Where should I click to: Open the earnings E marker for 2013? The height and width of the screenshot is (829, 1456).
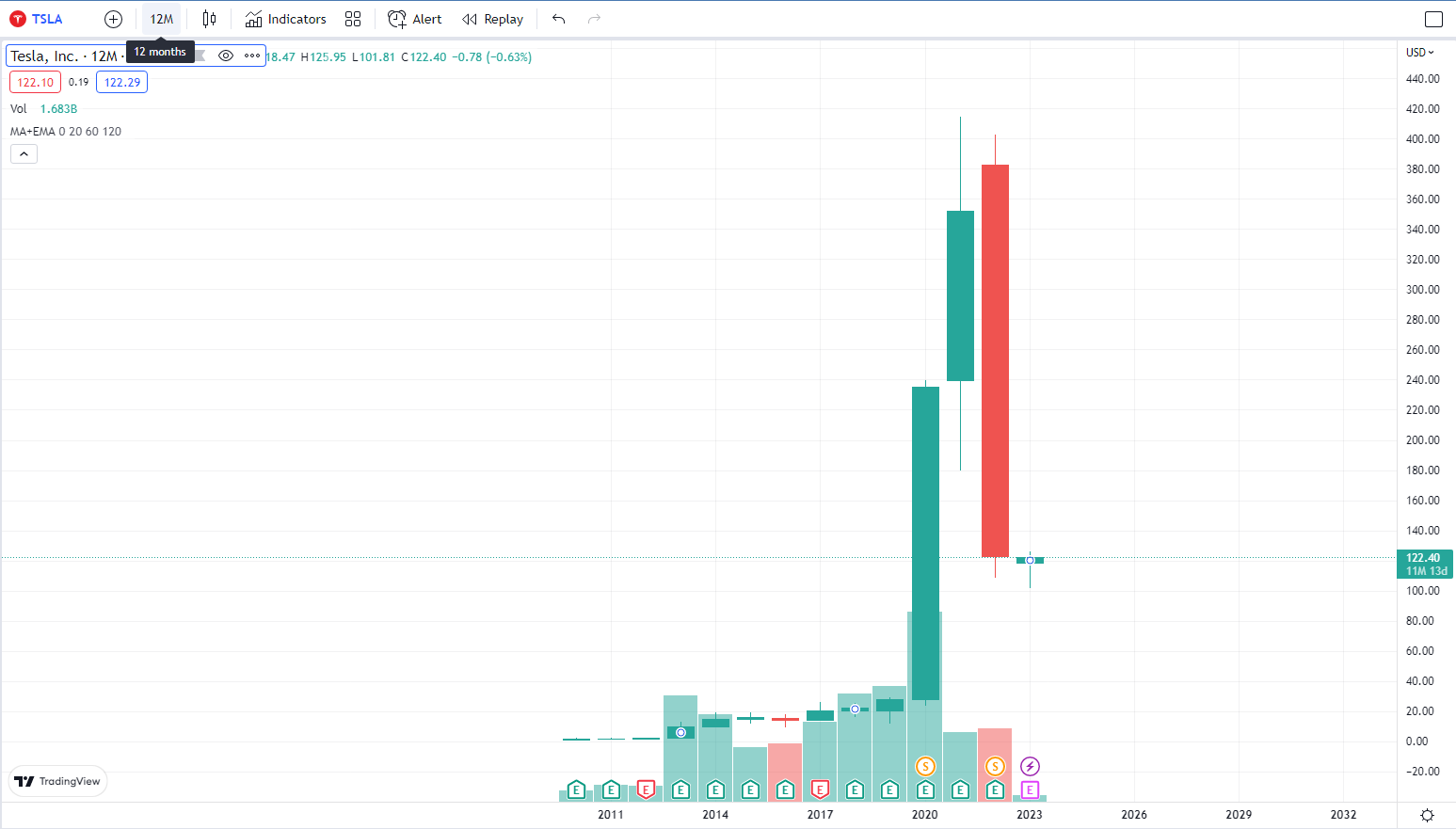click(x=680, y=789)
